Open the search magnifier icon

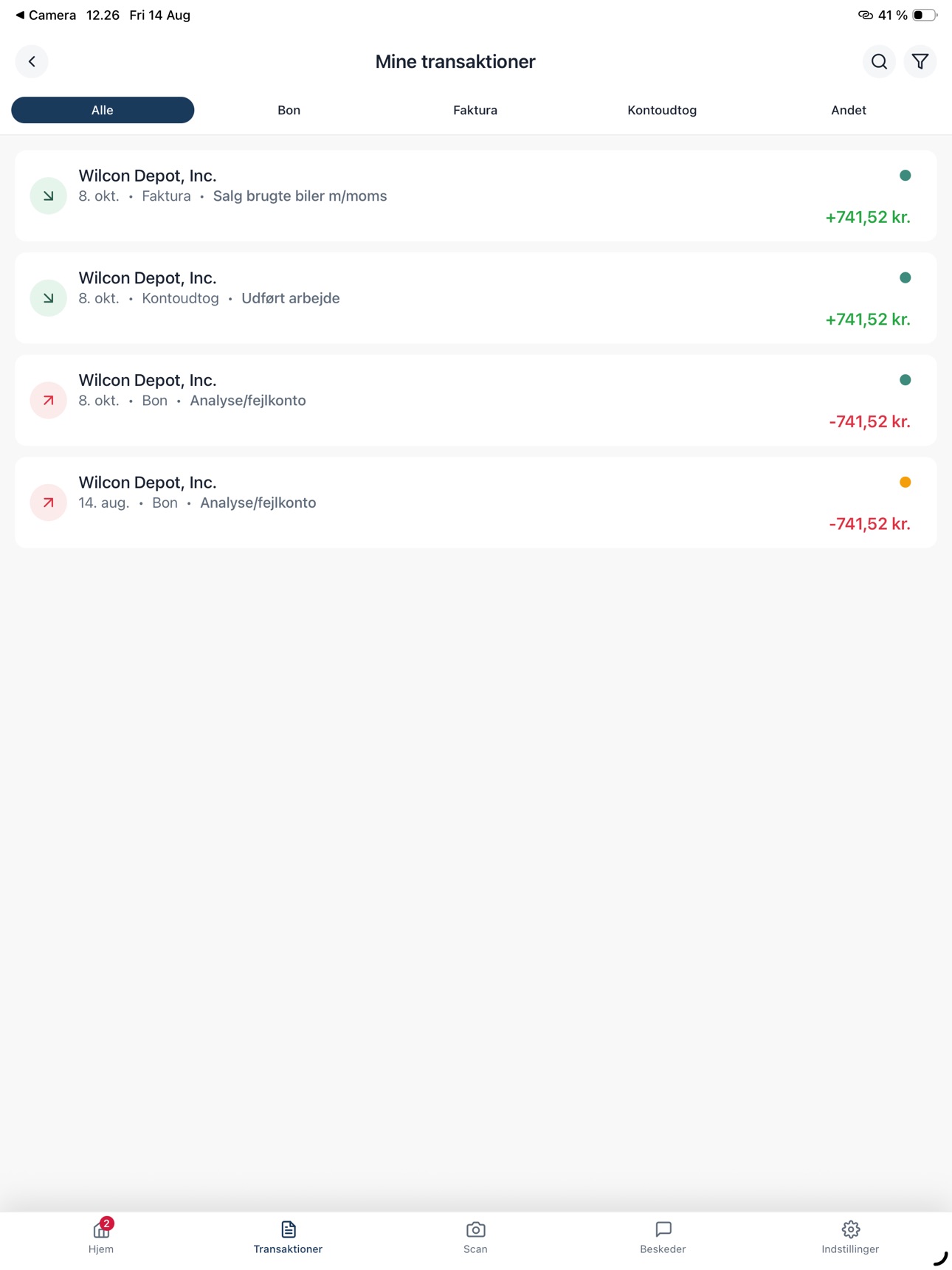[879, 61]
